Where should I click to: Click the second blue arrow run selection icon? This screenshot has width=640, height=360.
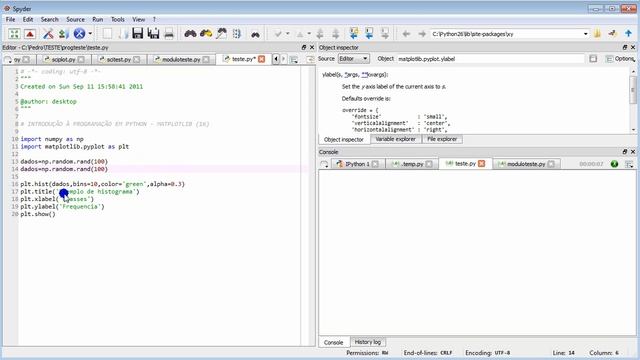(369, 34)
